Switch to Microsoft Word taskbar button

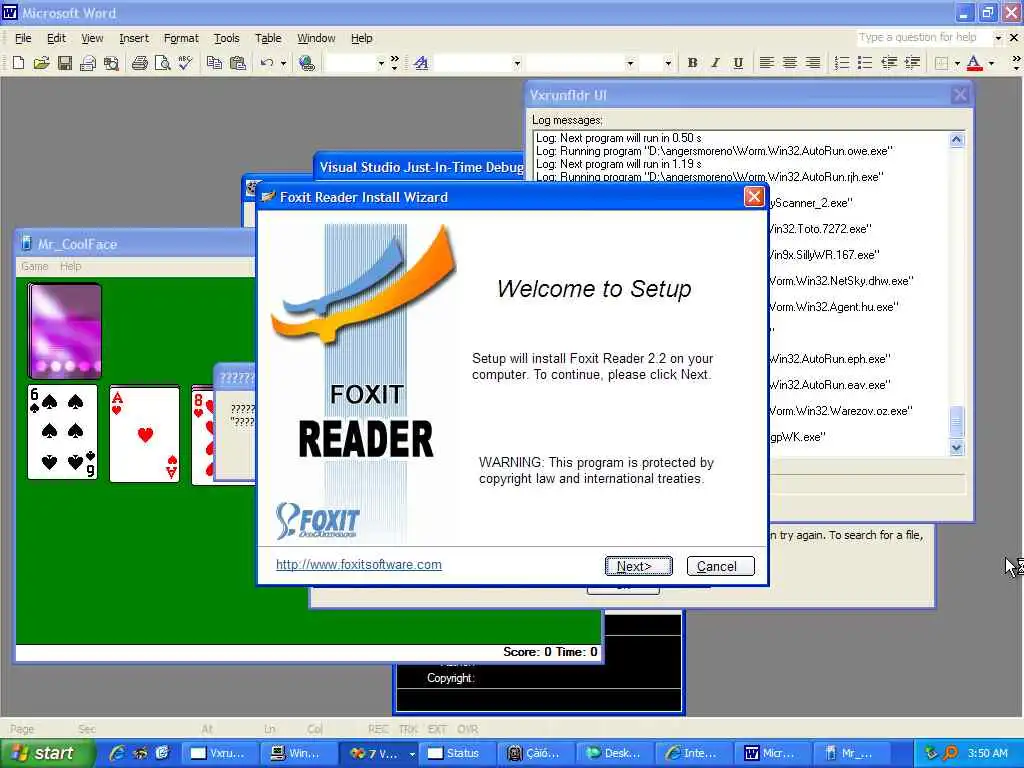pos(771,753)
